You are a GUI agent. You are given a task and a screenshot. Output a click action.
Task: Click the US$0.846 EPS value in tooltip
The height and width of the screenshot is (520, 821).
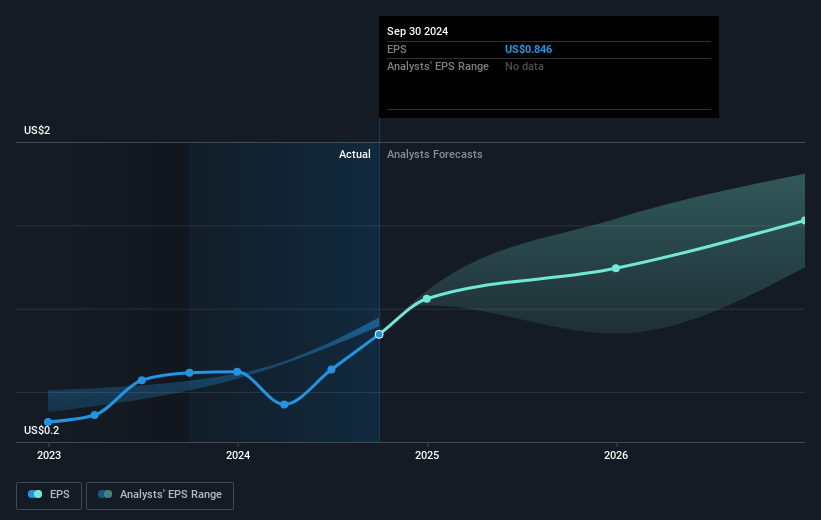[528, 49]
